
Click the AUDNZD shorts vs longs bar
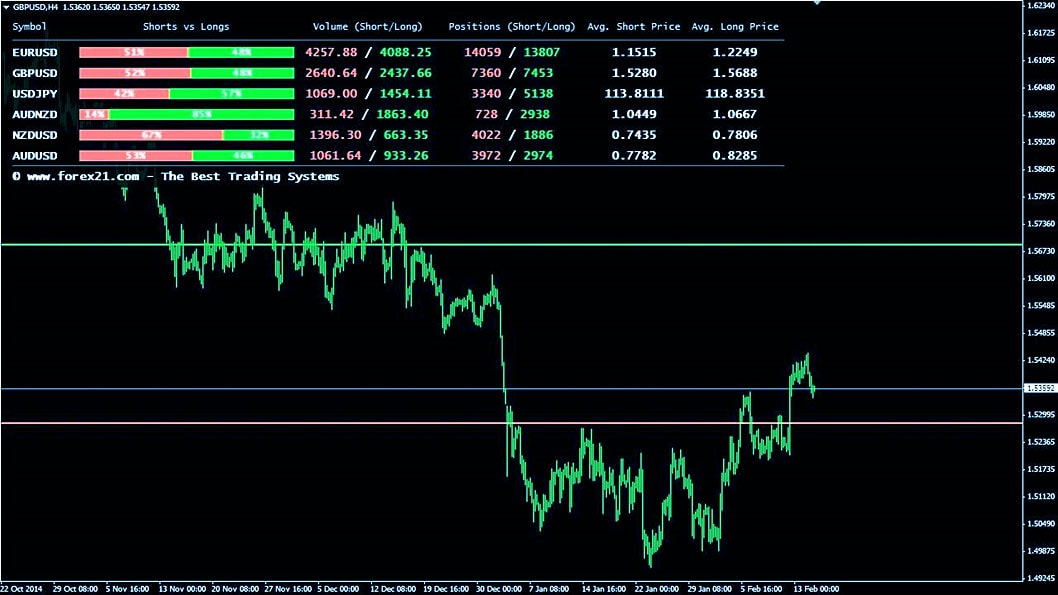187,114
